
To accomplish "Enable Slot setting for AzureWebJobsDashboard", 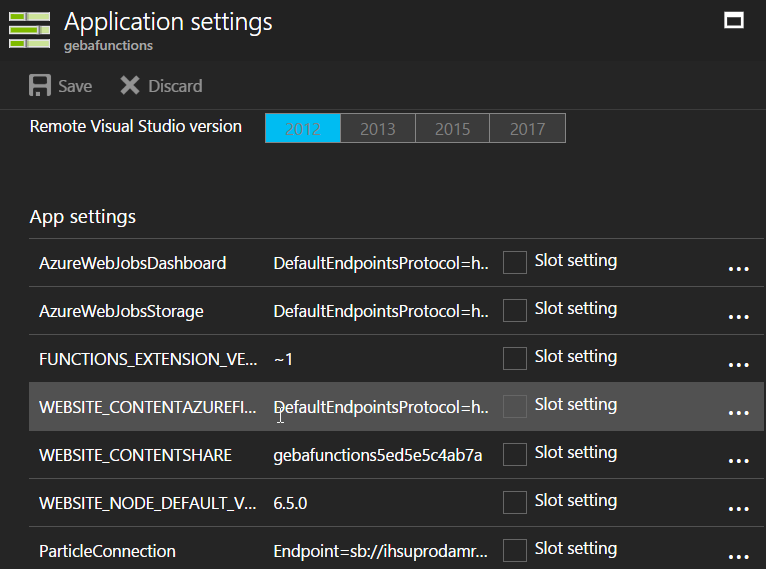I will point(514,263).
